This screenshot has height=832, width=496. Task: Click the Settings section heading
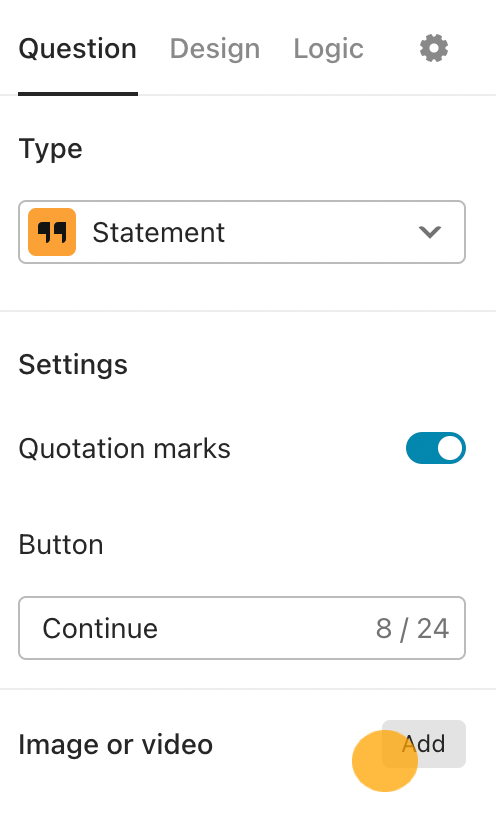coord(73,365)
